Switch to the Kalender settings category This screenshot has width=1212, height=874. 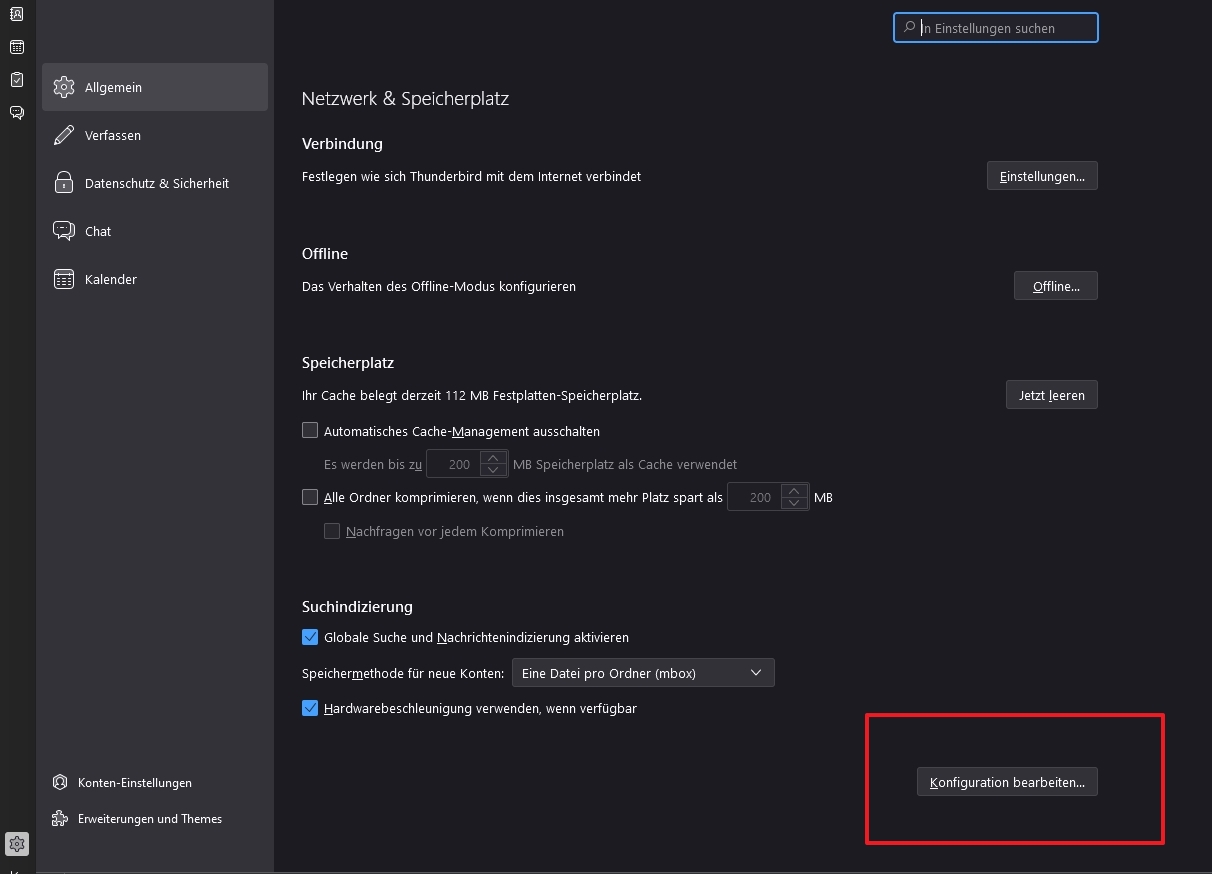point(110,279)
